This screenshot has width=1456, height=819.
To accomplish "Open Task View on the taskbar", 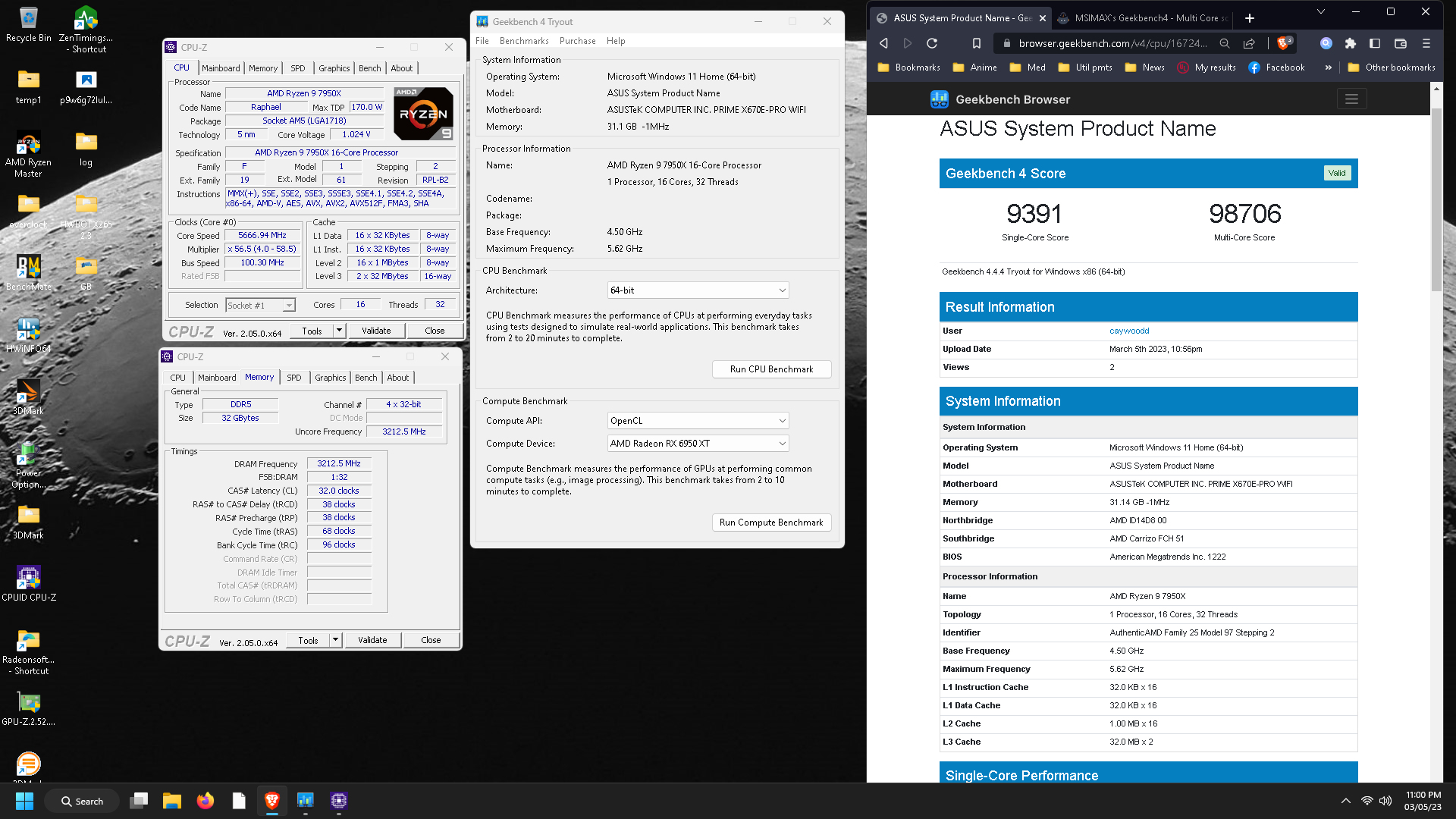I will tap(139, 801).
